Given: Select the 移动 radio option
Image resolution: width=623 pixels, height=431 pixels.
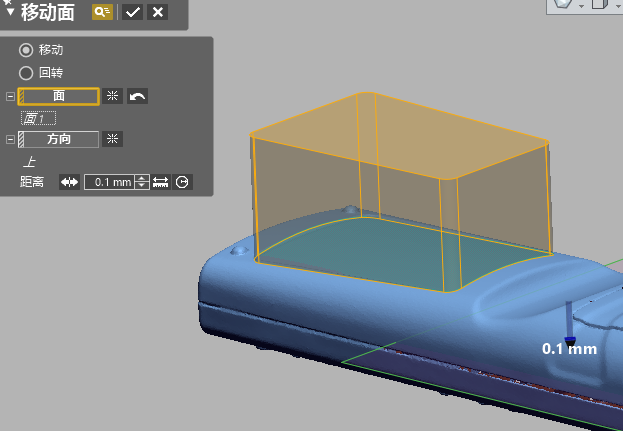Looking at the screenshot, I should click(x=27, y=50).
